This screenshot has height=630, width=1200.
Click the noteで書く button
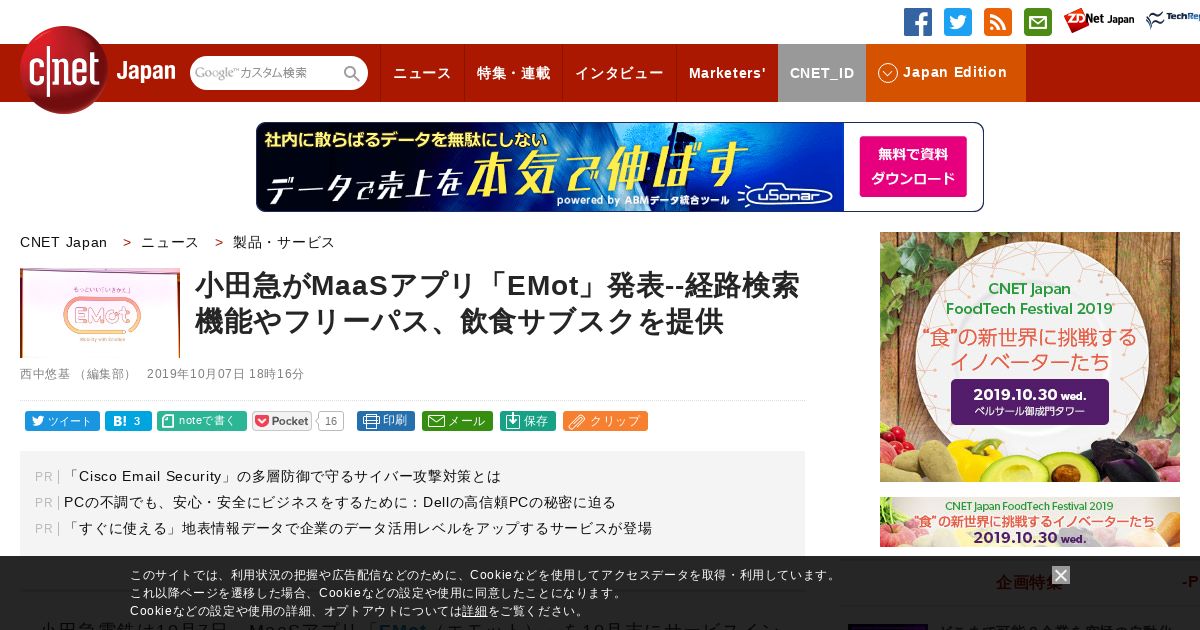[202, 421]
